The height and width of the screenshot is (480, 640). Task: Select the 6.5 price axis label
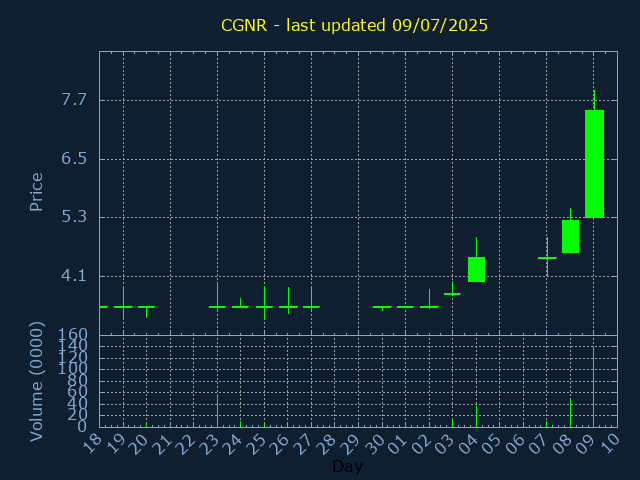click(x=74, y=158)
